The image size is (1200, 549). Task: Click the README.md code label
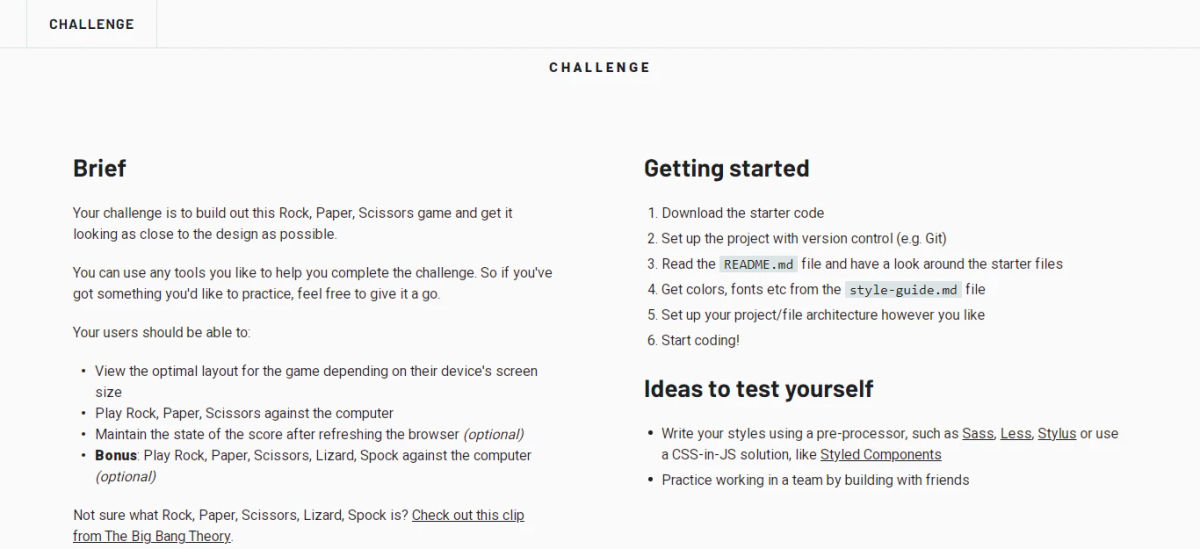(x=758, y=264)
